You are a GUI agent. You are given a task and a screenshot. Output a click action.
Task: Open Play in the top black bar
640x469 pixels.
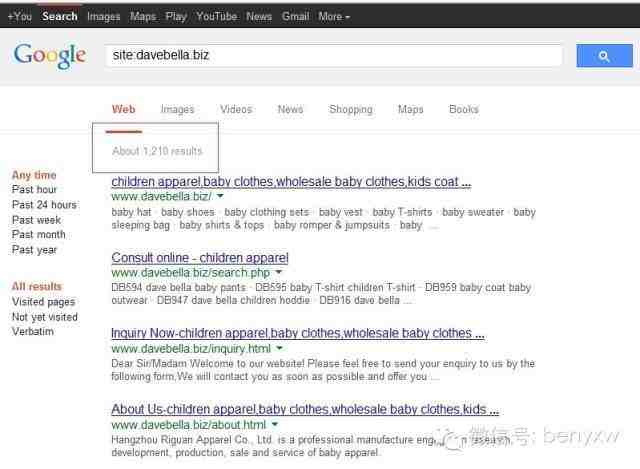pos(176,17)
